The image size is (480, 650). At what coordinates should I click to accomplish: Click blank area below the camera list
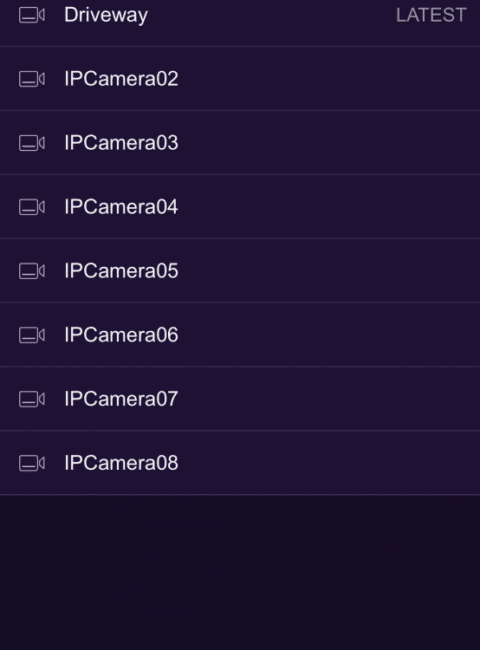click(x=240, y=572)
